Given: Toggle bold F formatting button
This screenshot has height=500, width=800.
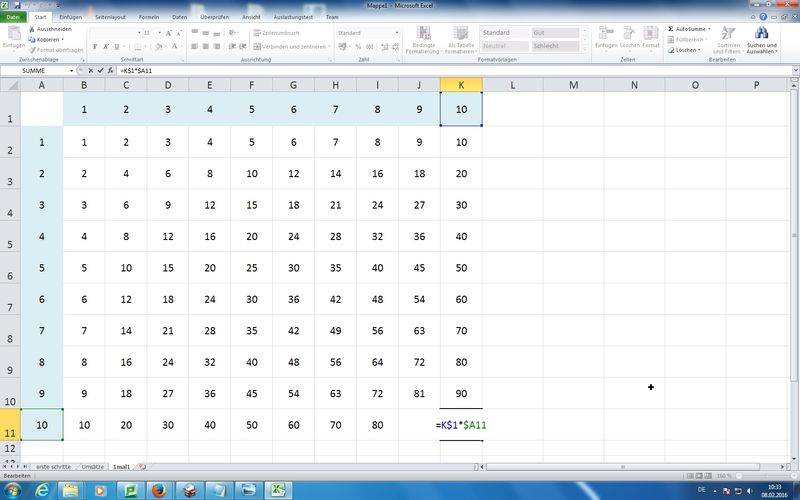Looking at the screenshot, I should click(95, 46).
